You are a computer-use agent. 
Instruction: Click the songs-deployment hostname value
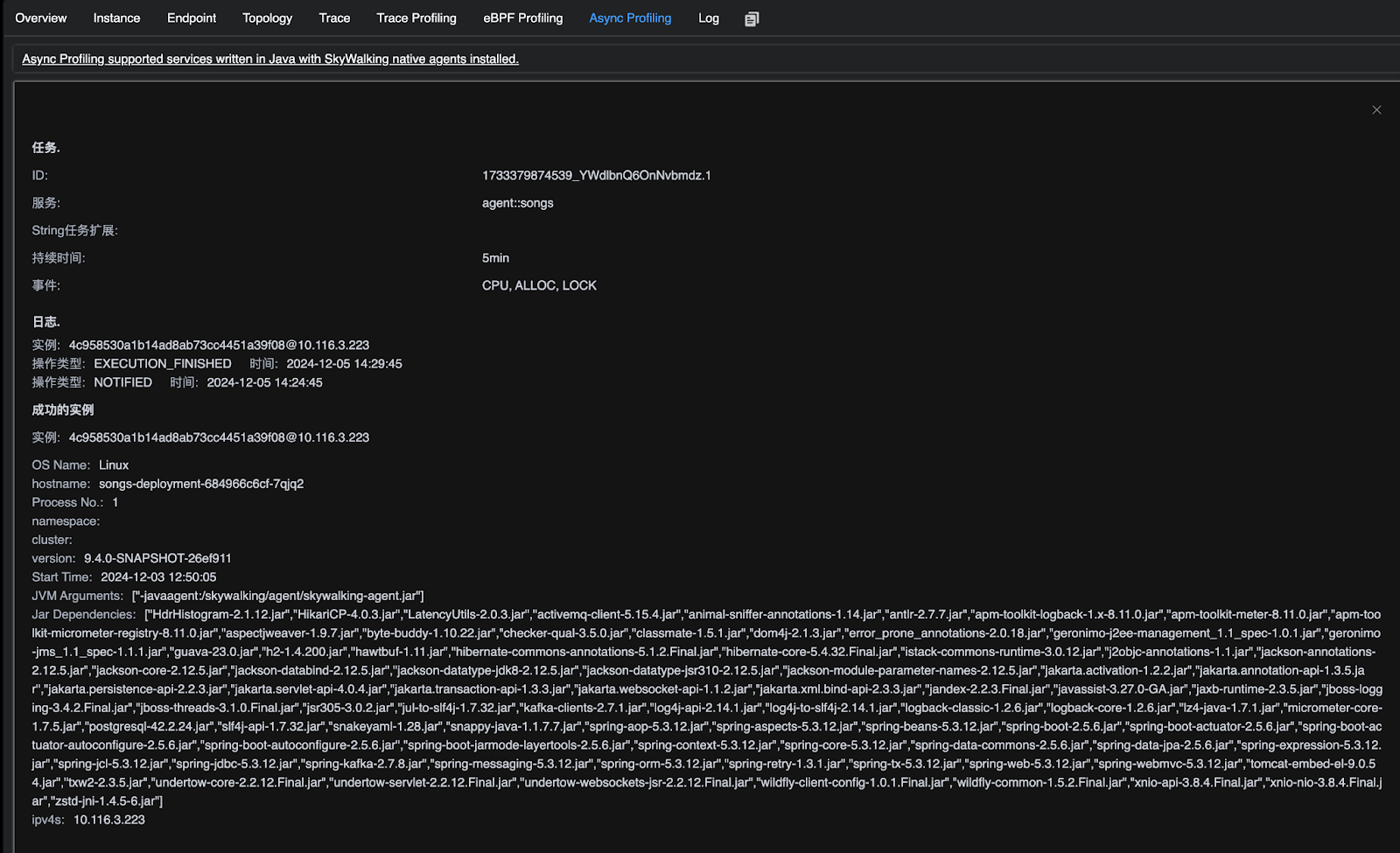pyautogui.click(x=201, y=484)
